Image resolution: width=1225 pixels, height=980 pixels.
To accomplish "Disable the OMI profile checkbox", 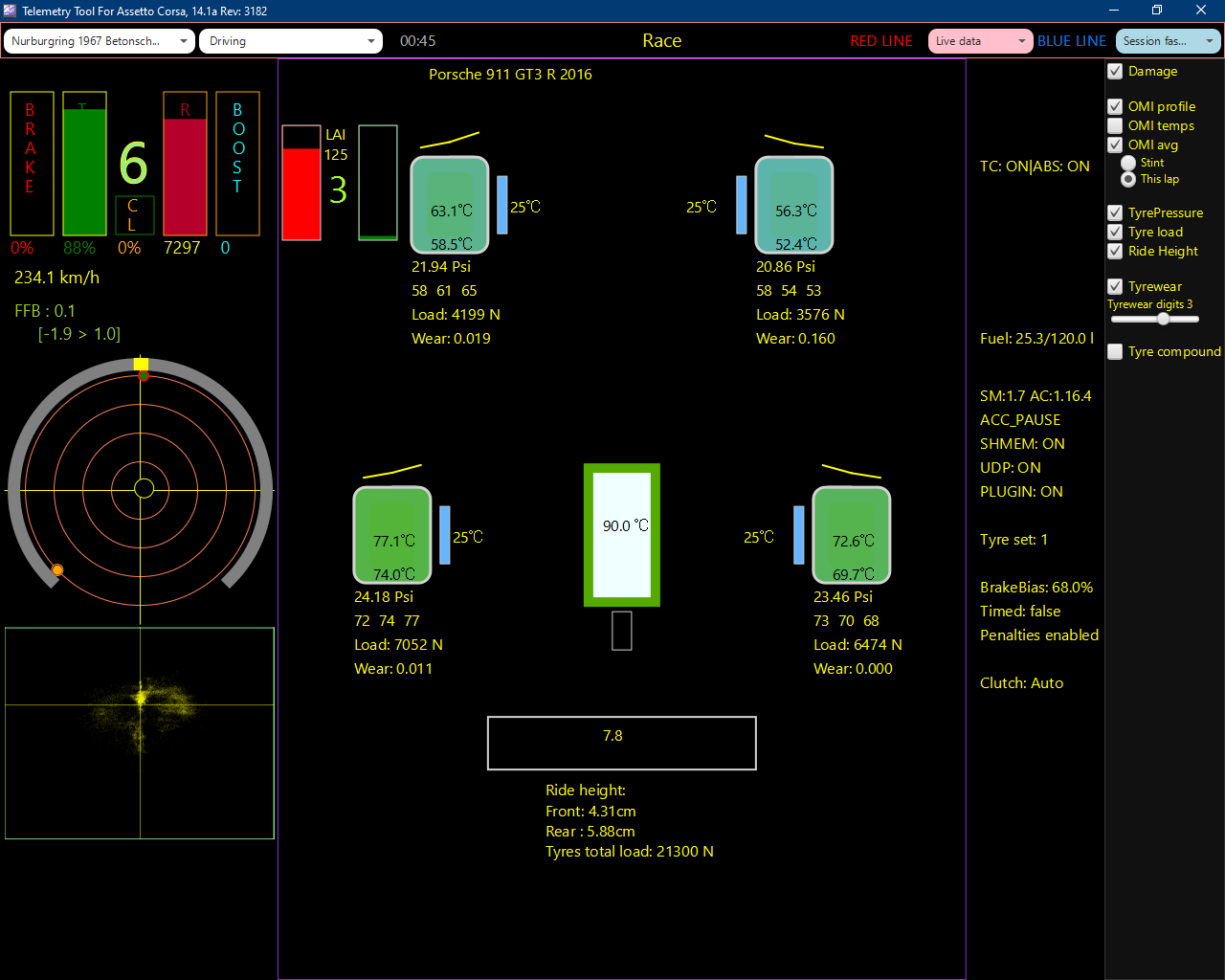I will pos(1115,107).
